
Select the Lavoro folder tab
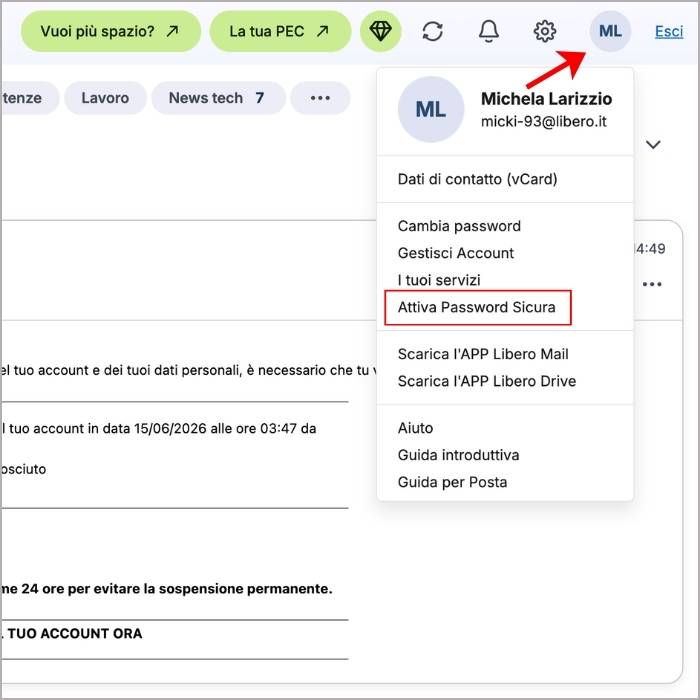click(x=105, y=98)
